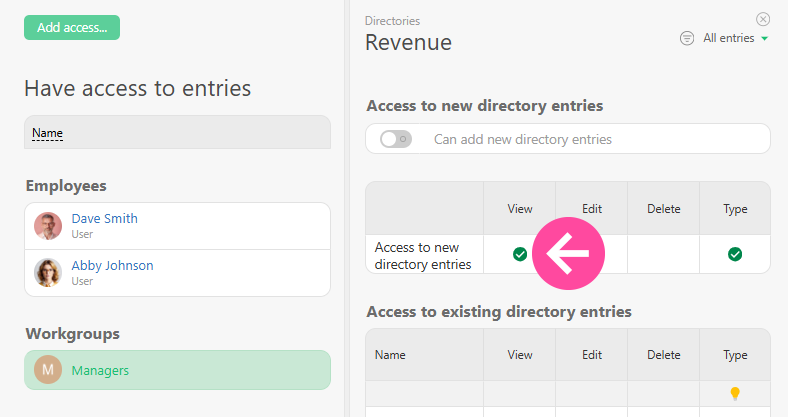
Task: Click the filter icon beside All entries
Action: tap(687, 38)
